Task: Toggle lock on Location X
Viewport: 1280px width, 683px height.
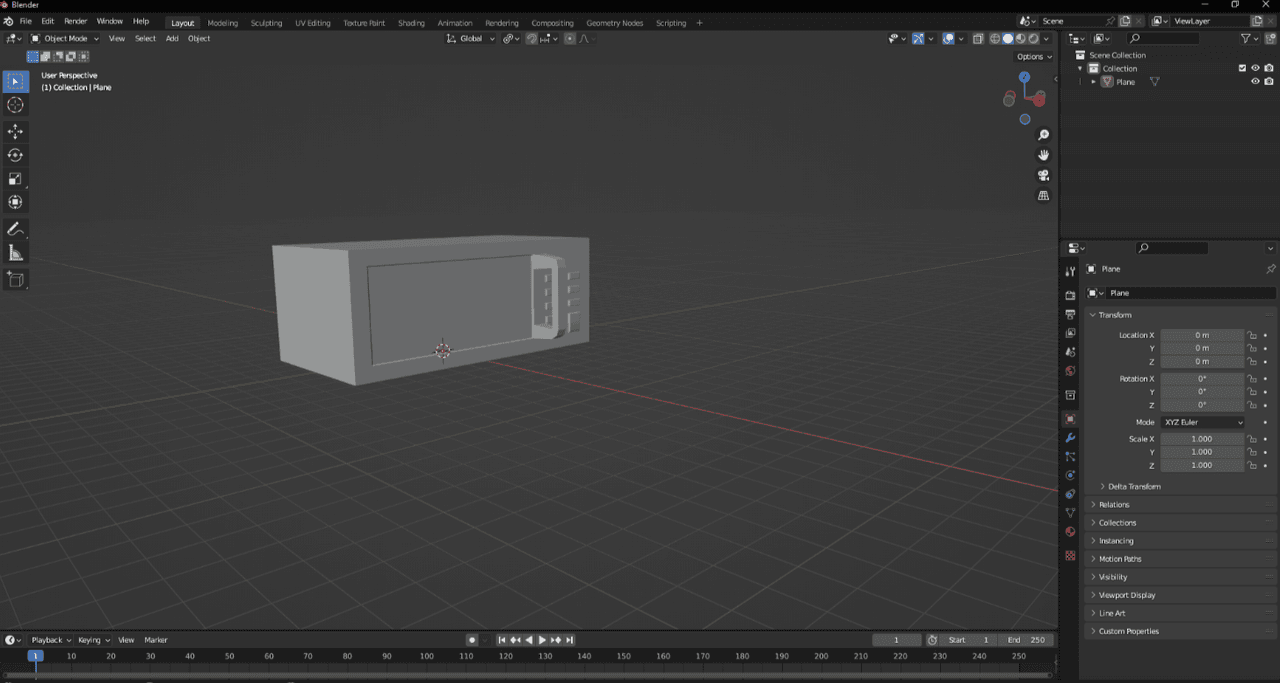Action: [1252, 335]
